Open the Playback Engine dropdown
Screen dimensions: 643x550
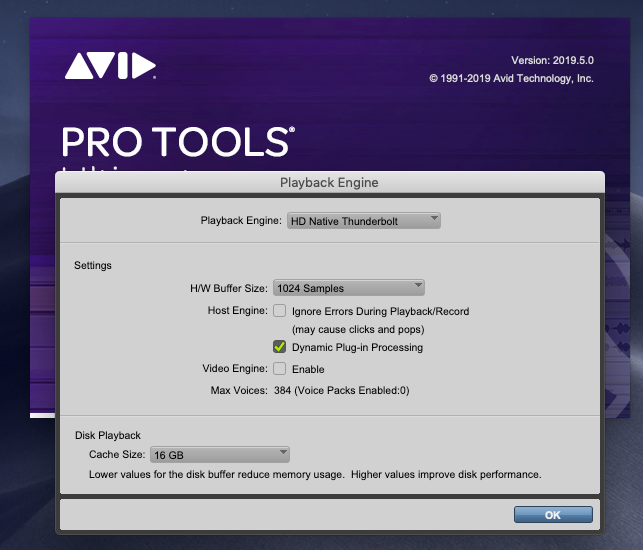tap(364, 221)
